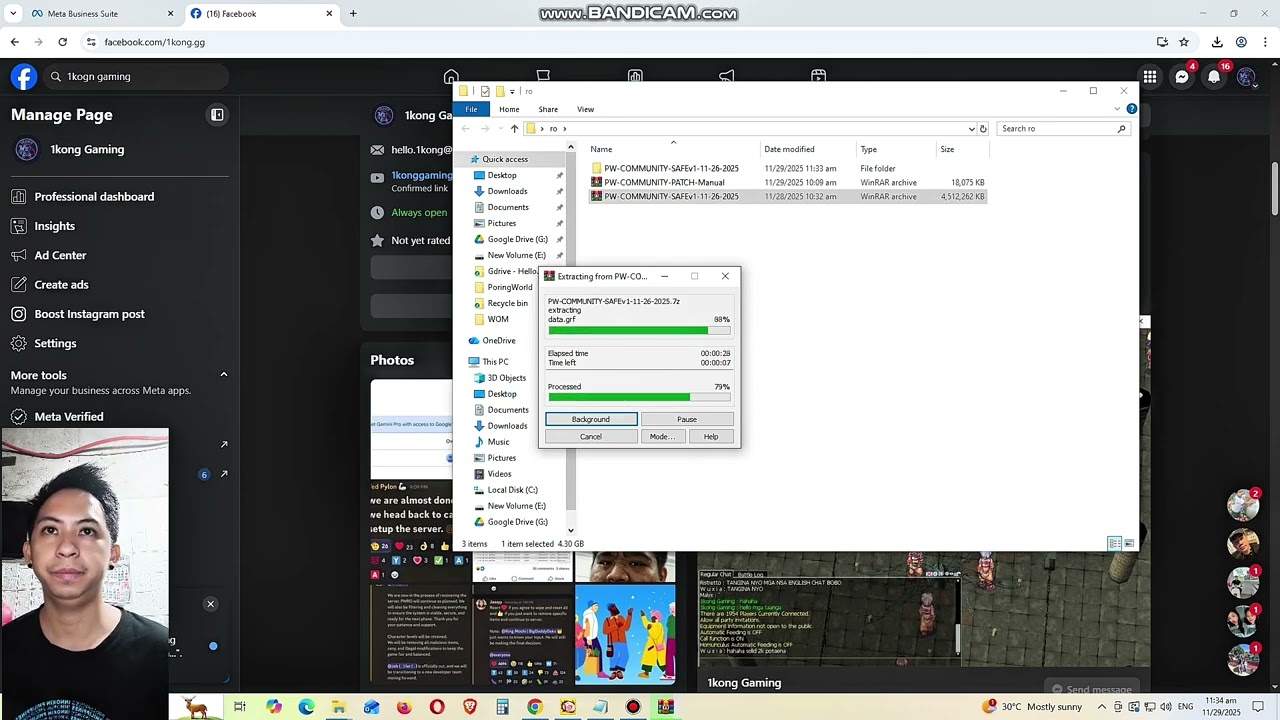Viewport: 1280px width, 720px height.
Task: Open the File tab in File Explorer
Action: [x=471, y=109]
